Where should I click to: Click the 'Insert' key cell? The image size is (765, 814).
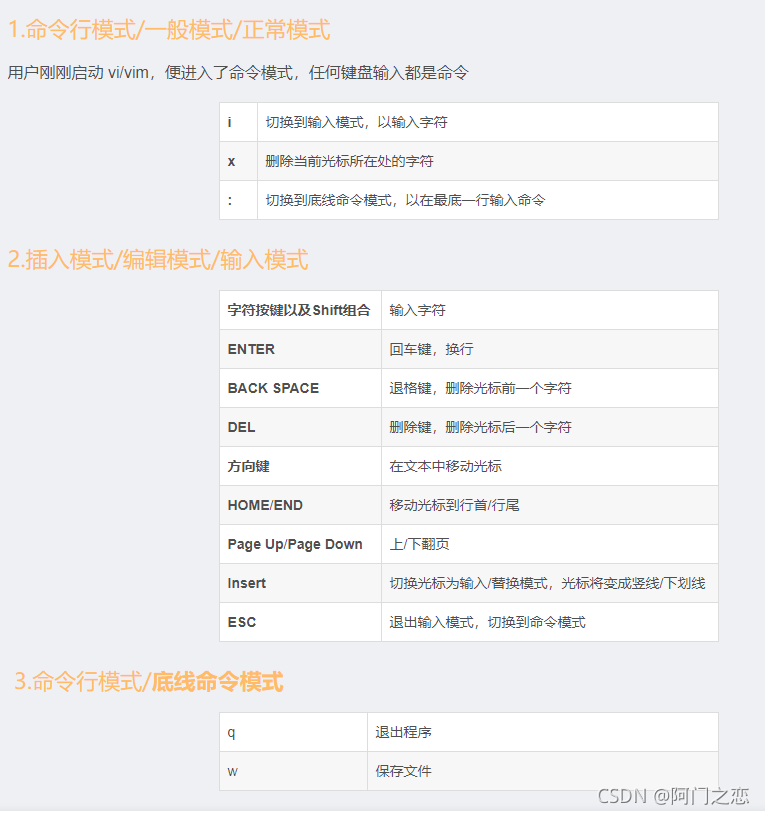[x=300, y=582]
